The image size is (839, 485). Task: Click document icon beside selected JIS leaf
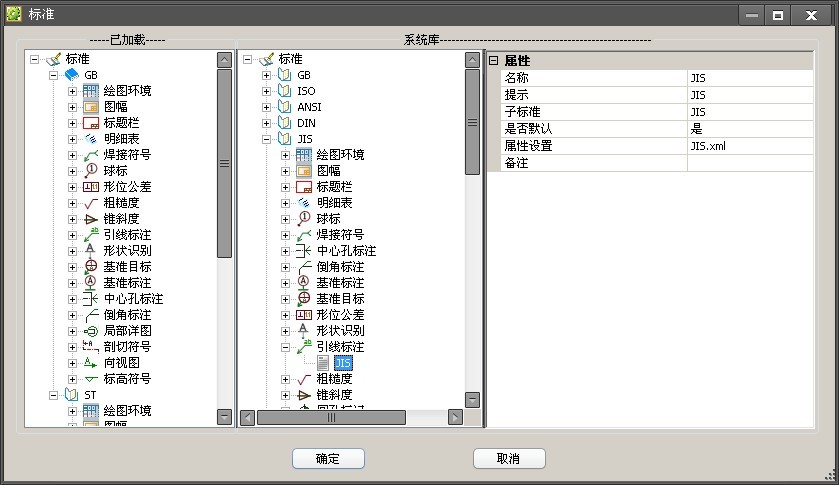[323, 363]
